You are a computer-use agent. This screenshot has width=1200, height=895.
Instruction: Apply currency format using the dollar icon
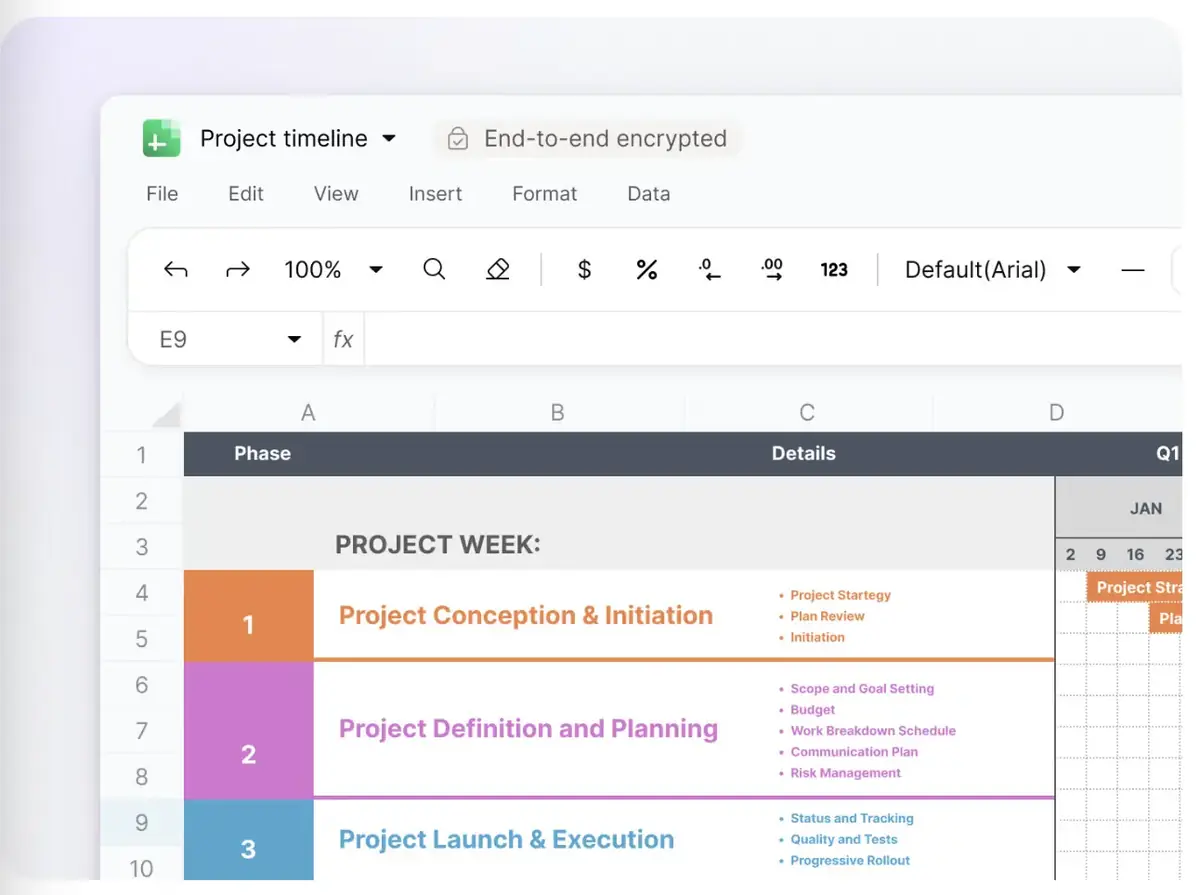[584, 269]
